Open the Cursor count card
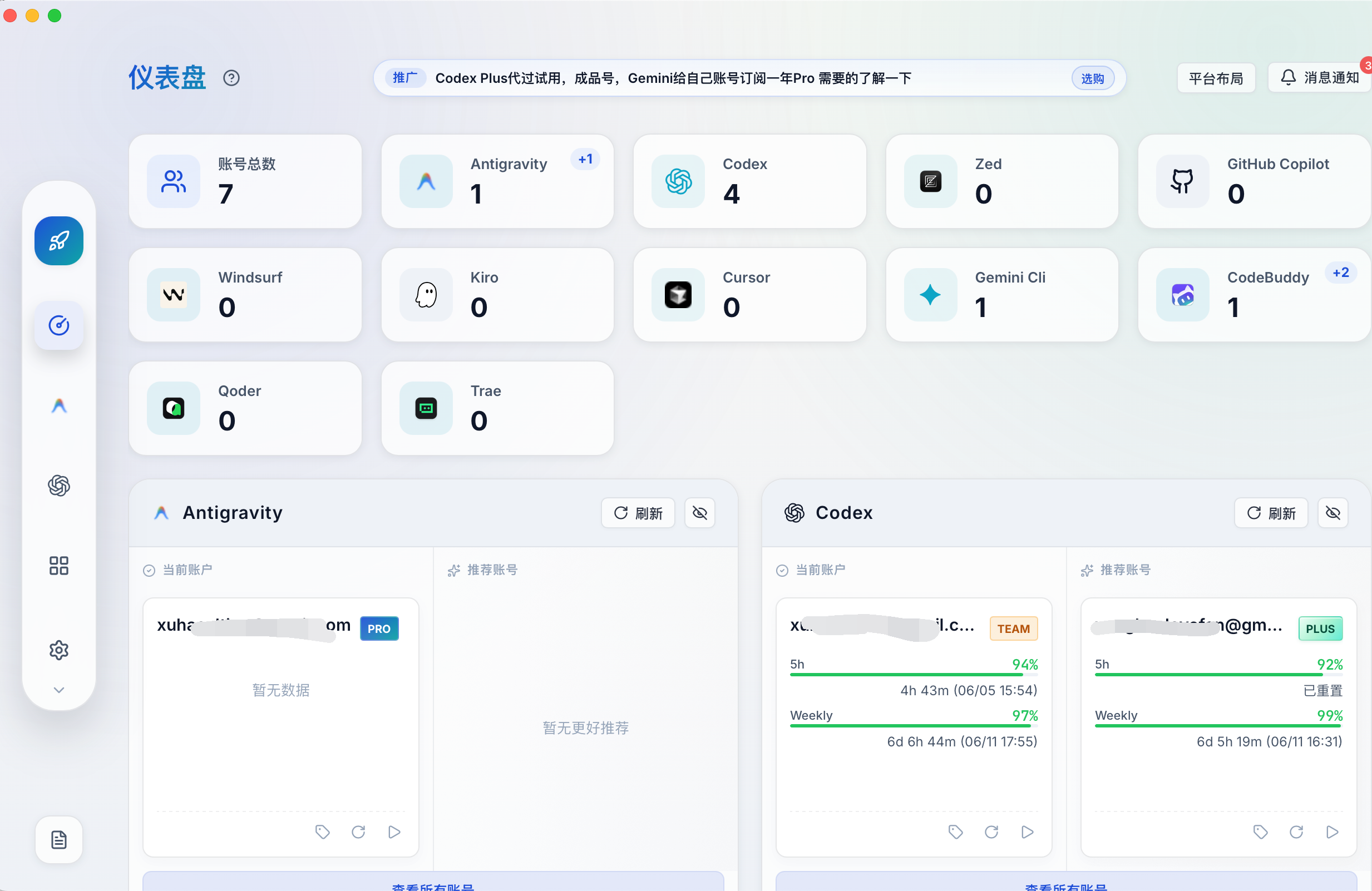 click(x=750, y=295)
